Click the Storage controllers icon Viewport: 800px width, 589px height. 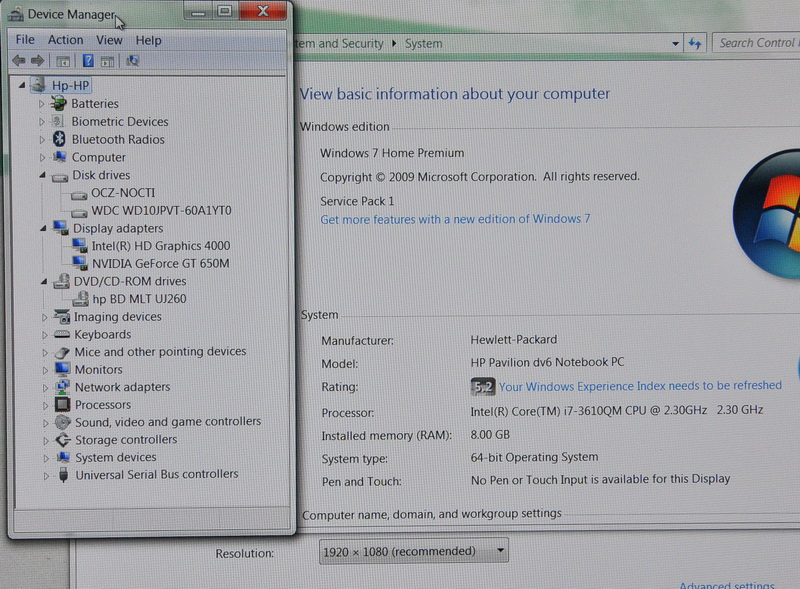click(x=63, y=439)
